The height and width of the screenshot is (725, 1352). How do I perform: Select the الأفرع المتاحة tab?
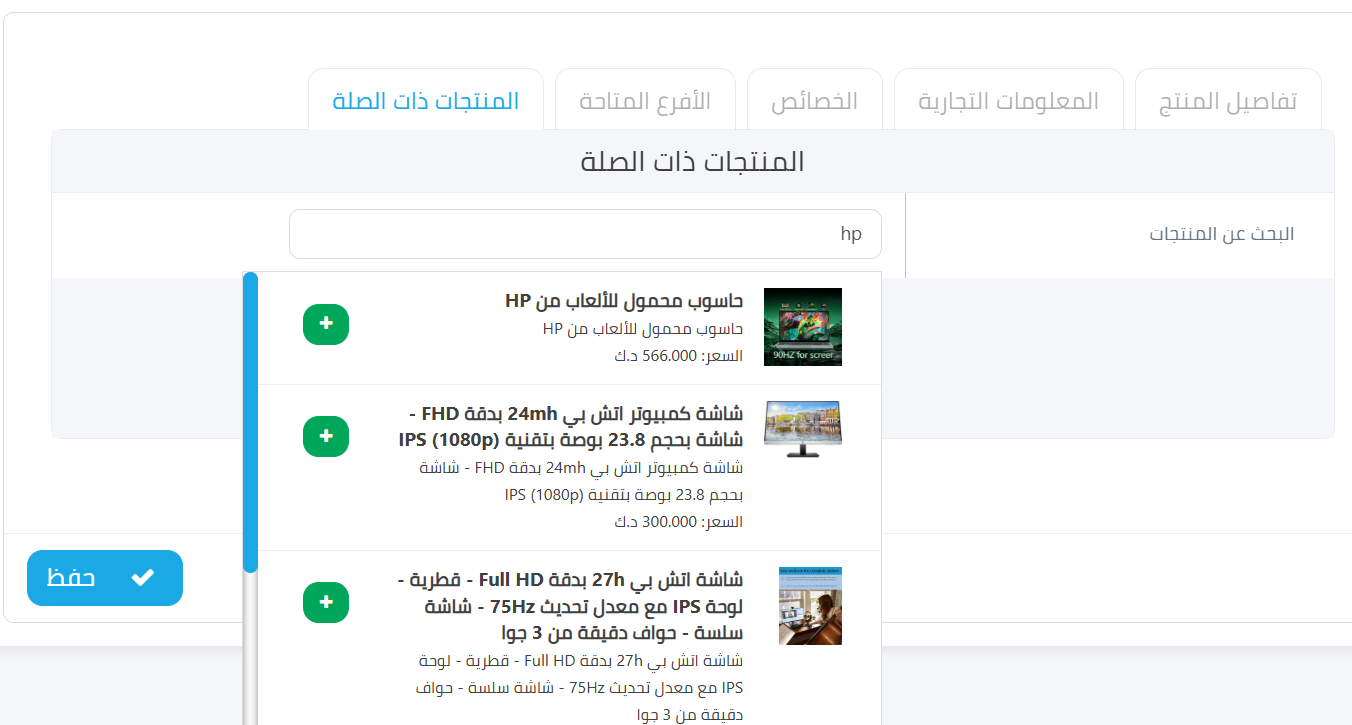pos(645,101)
